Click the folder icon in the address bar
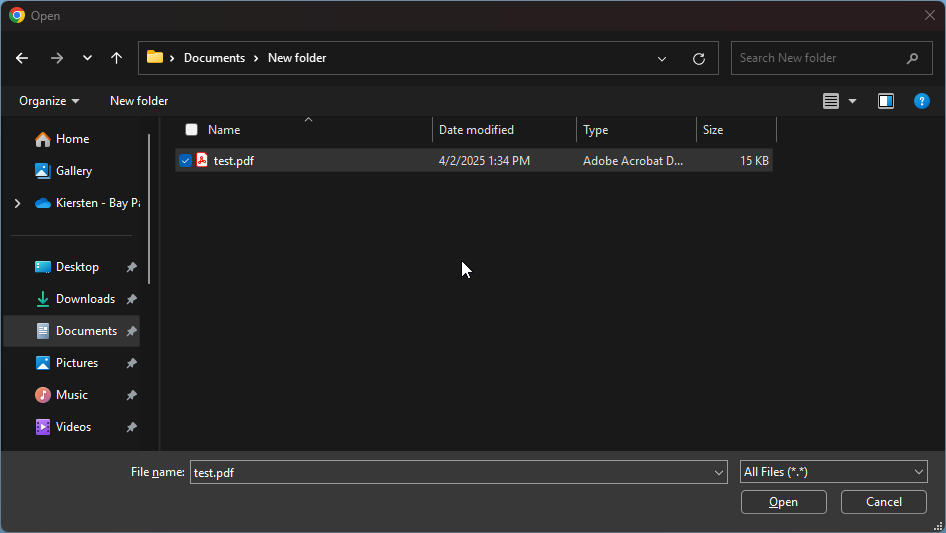Screen dimensions: 946x533 tap(155, 57)
